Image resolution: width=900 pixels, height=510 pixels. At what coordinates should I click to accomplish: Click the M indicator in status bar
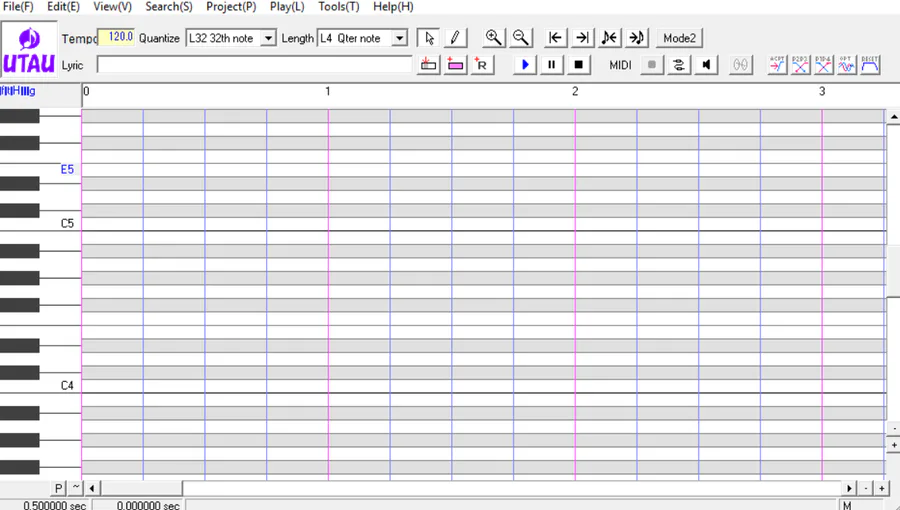847,505
